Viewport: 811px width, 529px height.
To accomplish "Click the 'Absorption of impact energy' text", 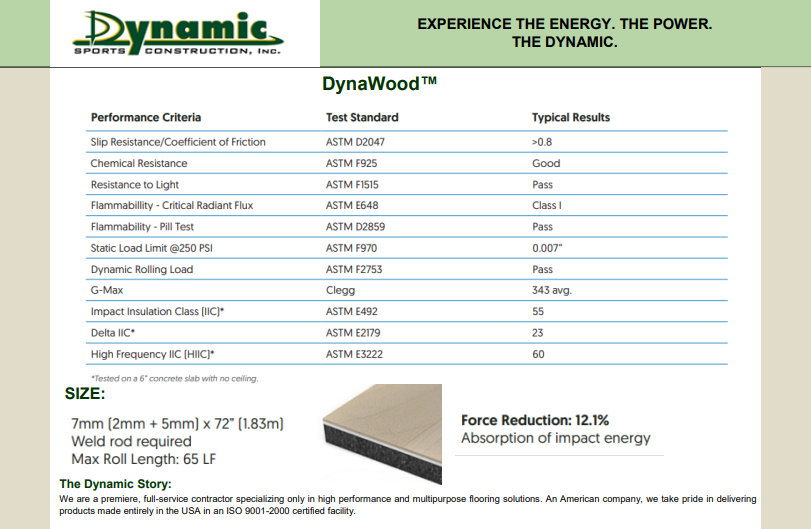I will coord(556,438).
